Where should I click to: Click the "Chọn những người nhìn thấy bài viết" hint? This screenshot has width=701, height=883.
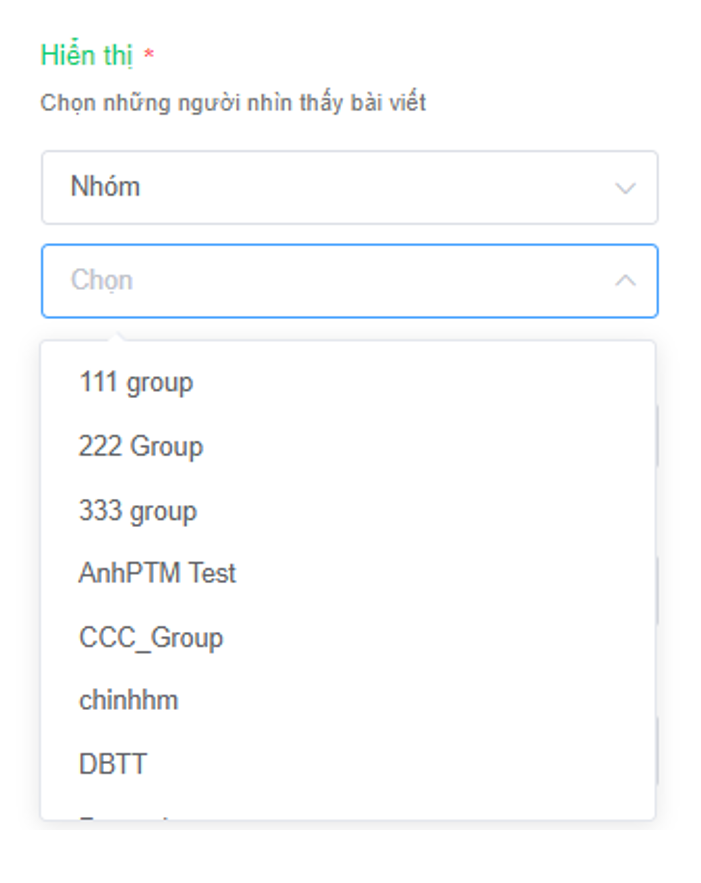(233, 103)
